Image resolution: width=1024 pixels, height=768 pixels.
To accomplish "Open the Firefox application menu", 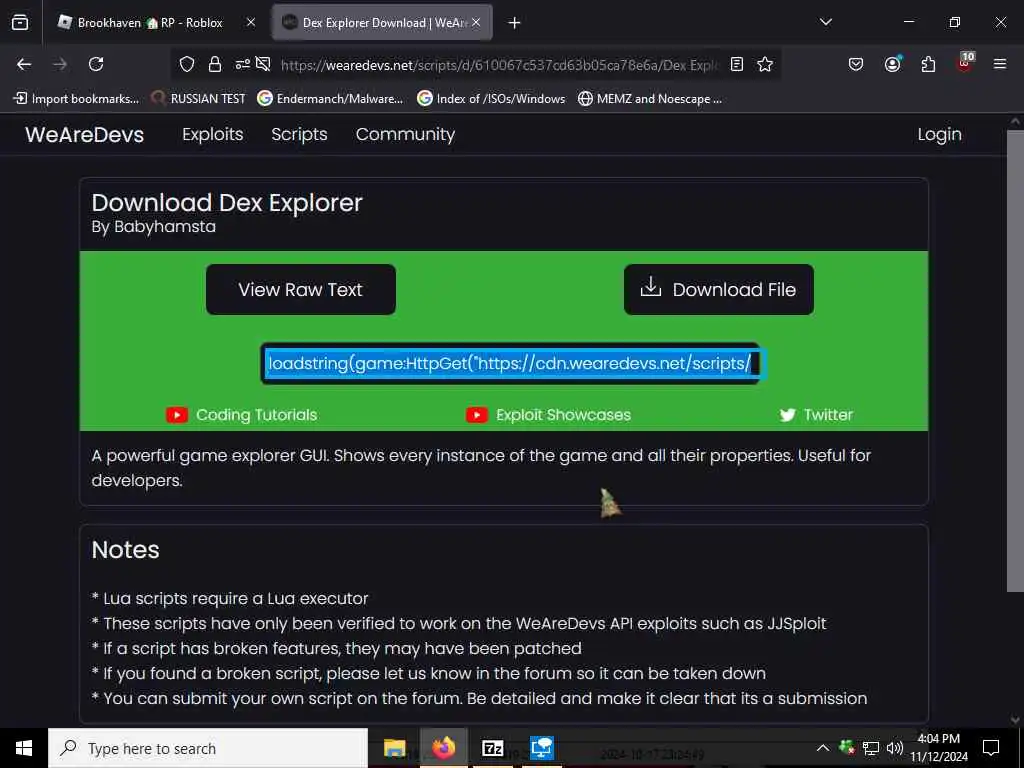I will coord(1000,64).
